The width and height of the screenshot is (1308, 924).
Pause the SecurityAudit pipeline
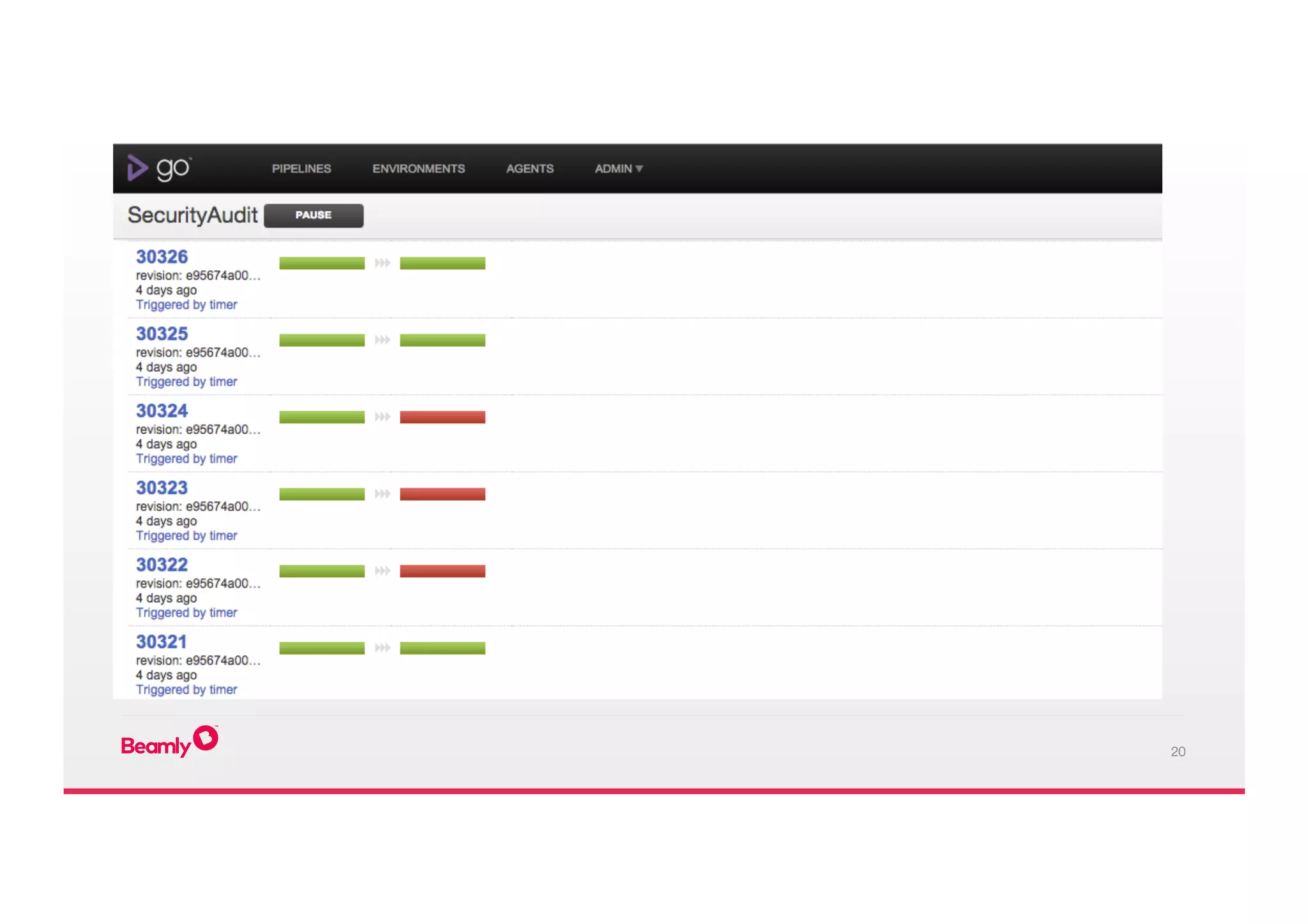[x=314, y=215]
